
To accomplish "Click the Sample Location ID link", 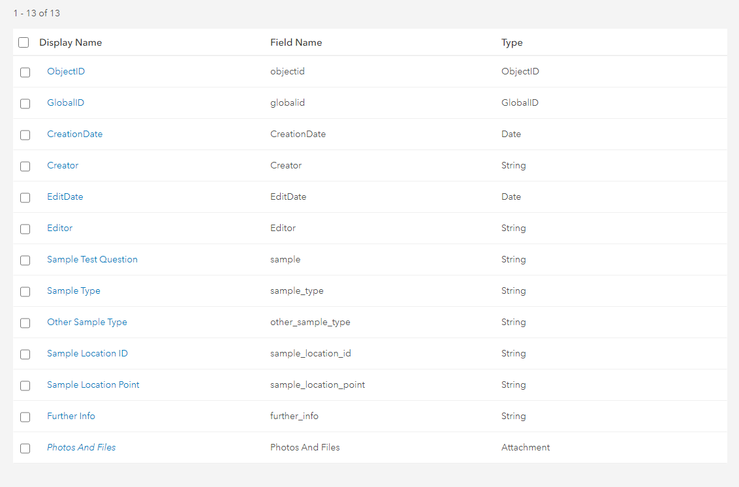I will pyautogui.click(x=87, y=353).
